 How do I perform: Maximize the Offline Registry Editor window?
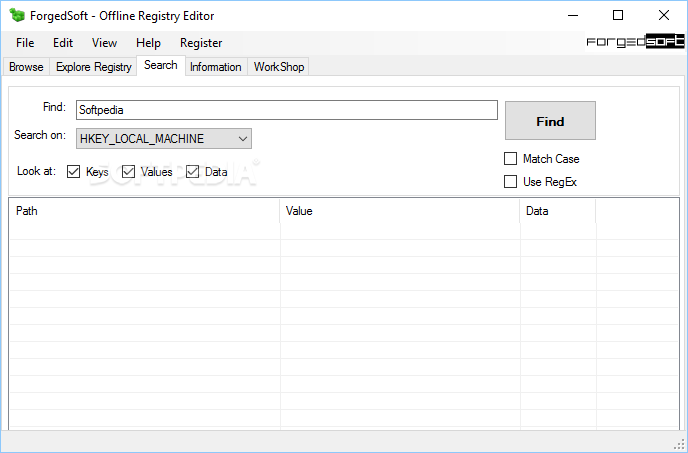click(618, 15)
